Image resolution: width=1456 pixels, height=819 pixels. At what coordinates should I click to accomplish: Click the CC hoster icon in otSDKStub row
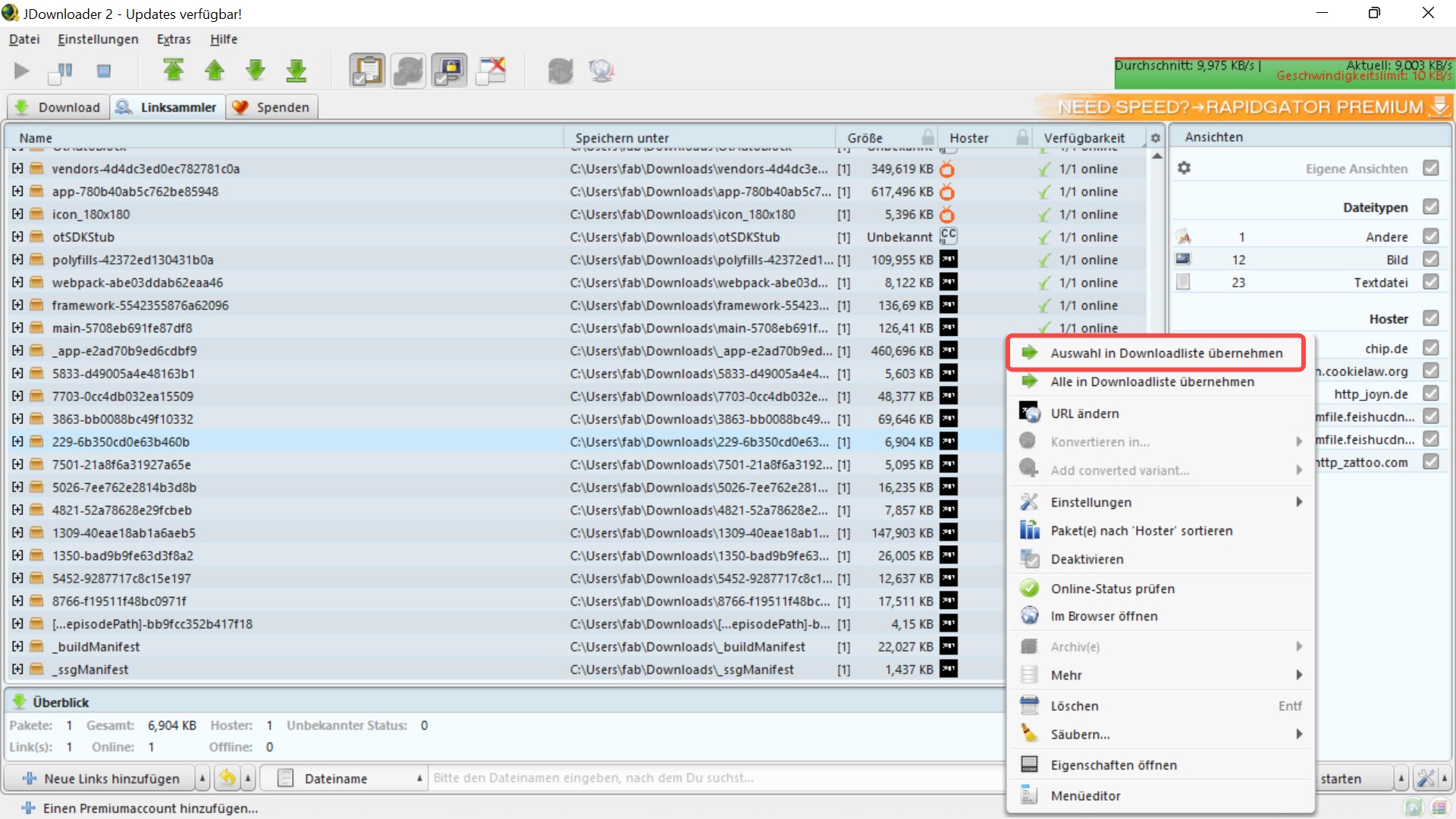pyautogui.click(x=948, y=236)
